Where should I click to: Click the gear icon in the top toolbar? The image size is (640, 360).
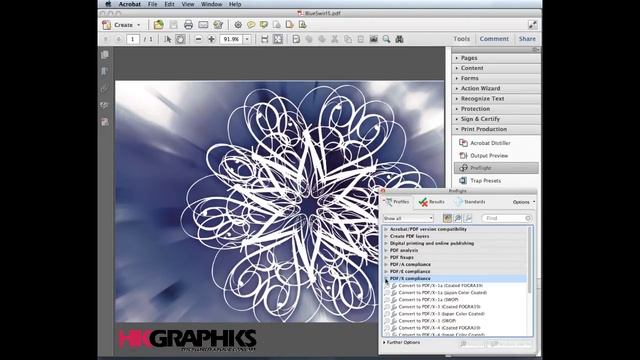238,25
